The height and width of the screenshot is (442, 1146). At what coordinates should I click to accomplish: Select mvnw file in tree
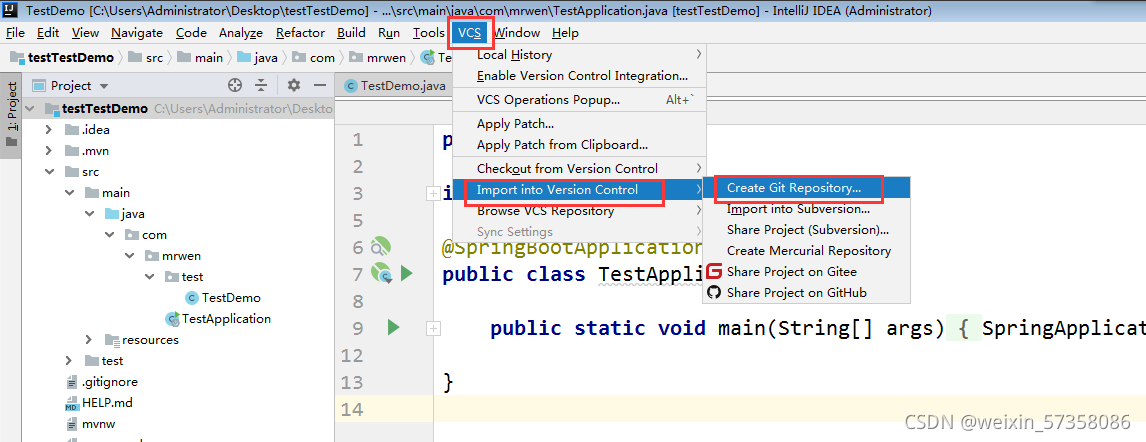[91, 424]
